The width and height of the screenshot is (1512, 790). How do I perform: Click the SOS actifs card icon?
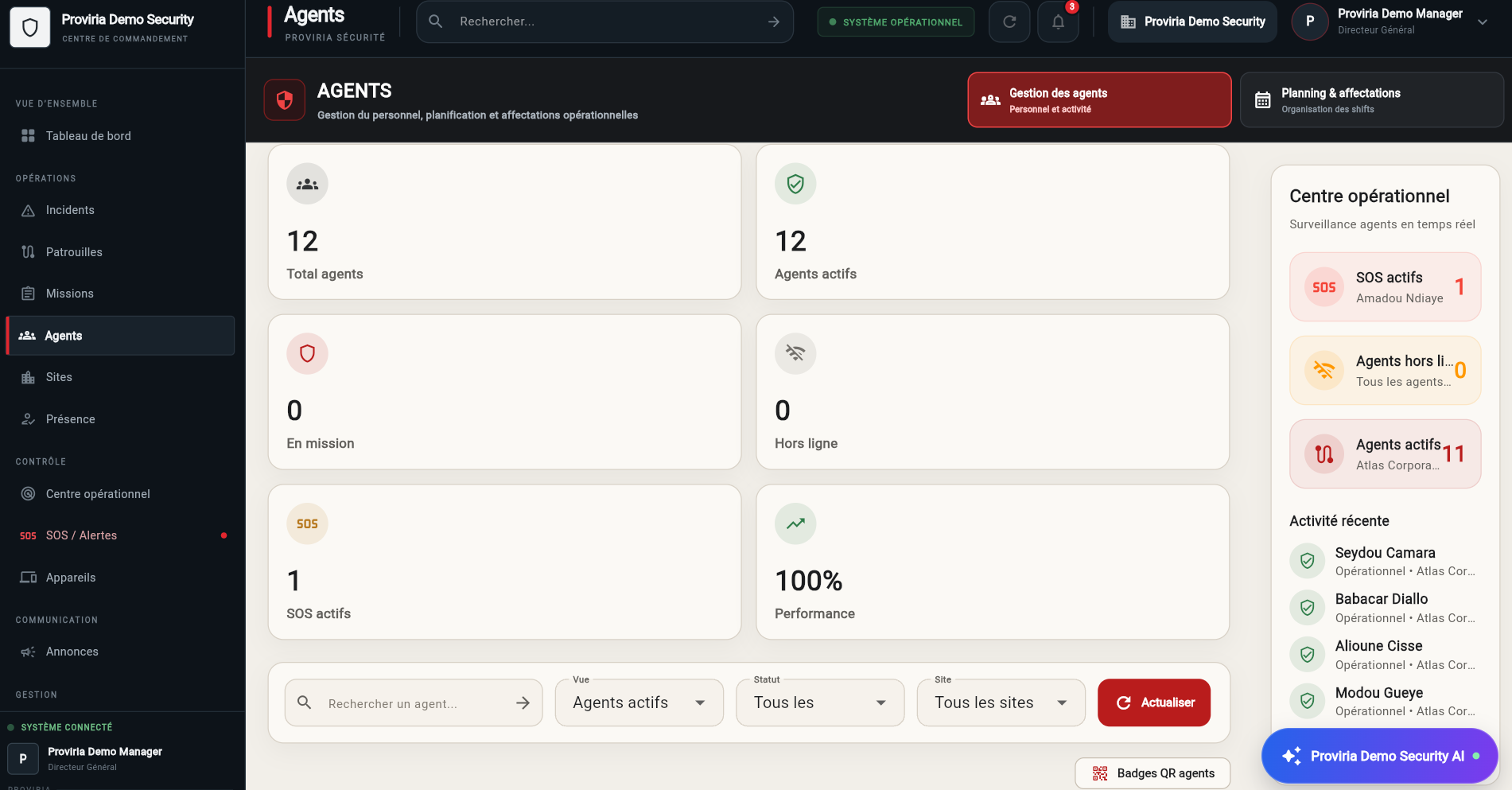[x=307, y=523]
